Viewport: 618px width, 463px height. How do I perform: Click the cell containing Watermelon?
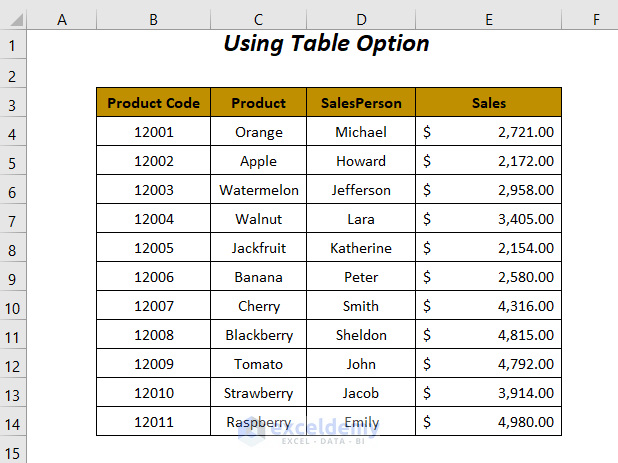pos(258,190)
